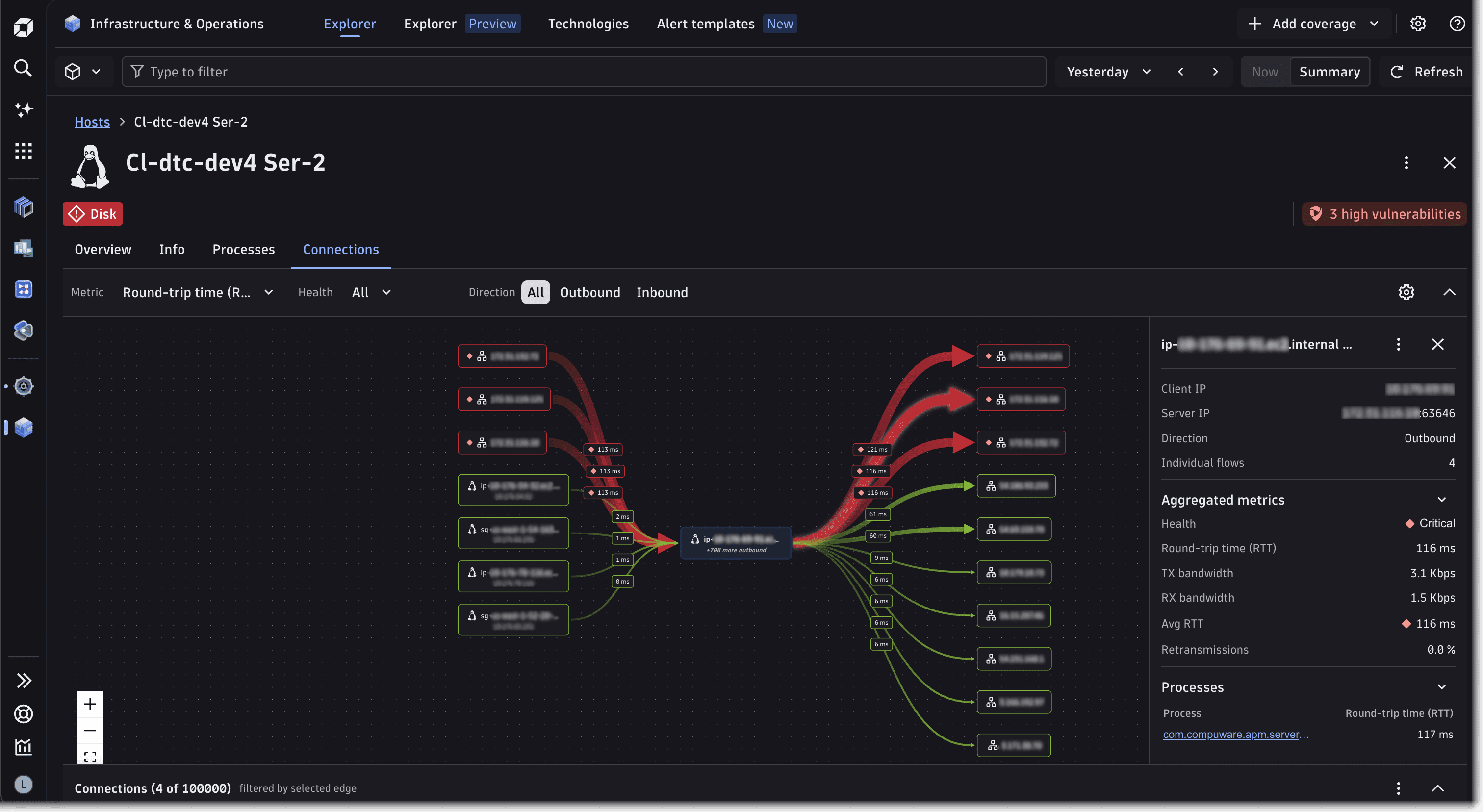Go to the previous timeframe arrow
The image size is (1483, 812).
[x=1181, y=72]
